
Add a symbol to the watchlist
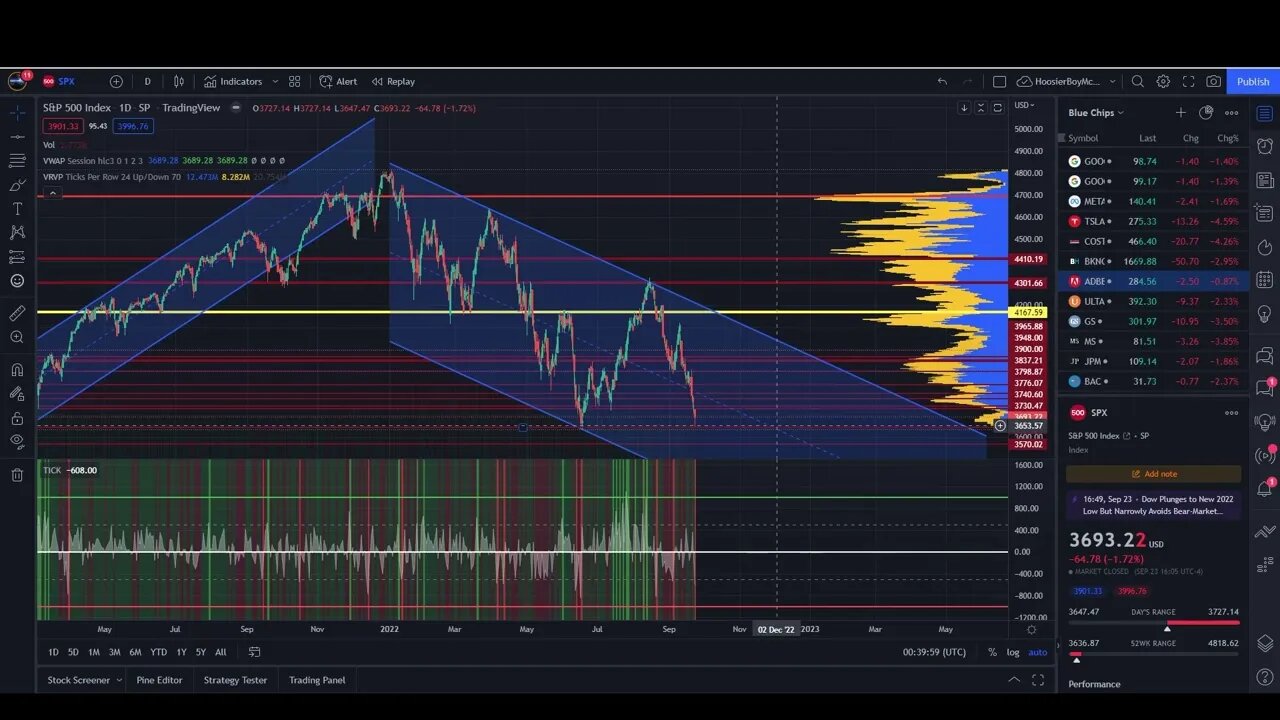pos(1181,113)
